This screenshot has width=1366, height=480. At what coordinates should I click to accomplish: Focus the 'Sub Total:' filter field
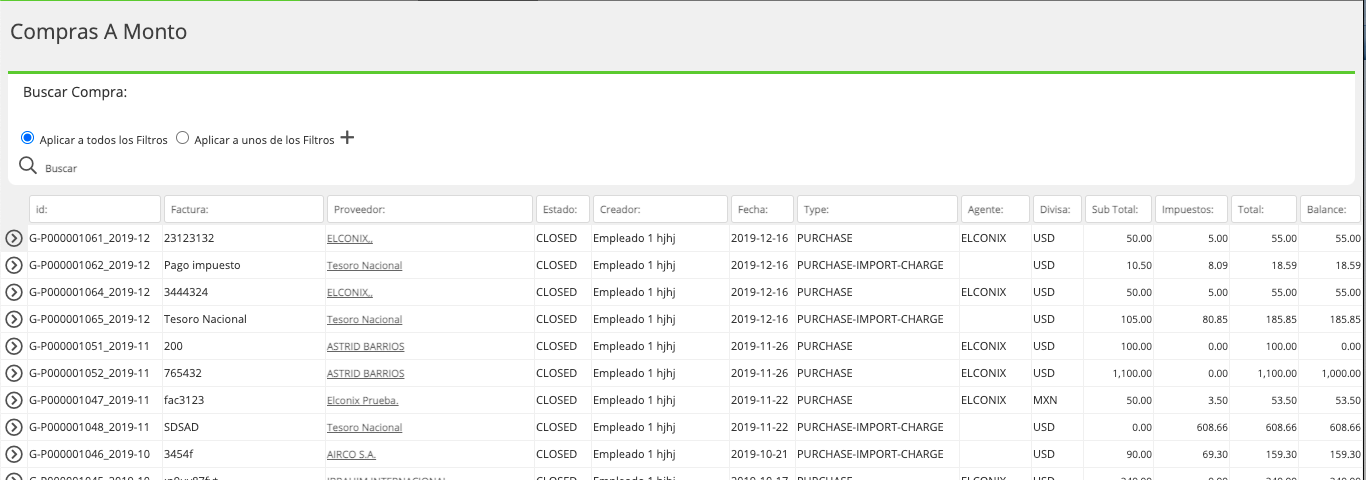point(1119,209)
